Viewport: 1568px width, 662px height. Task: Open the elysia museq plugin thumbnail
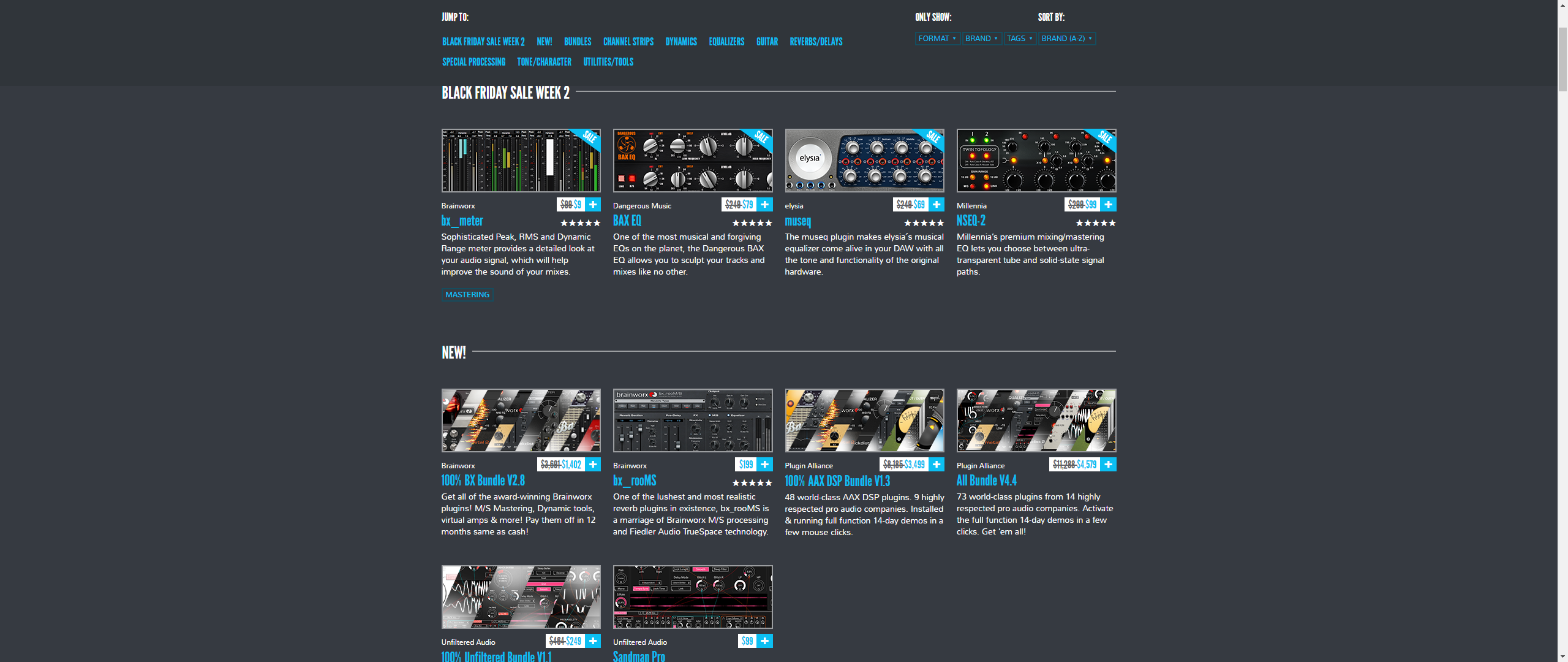864,161
